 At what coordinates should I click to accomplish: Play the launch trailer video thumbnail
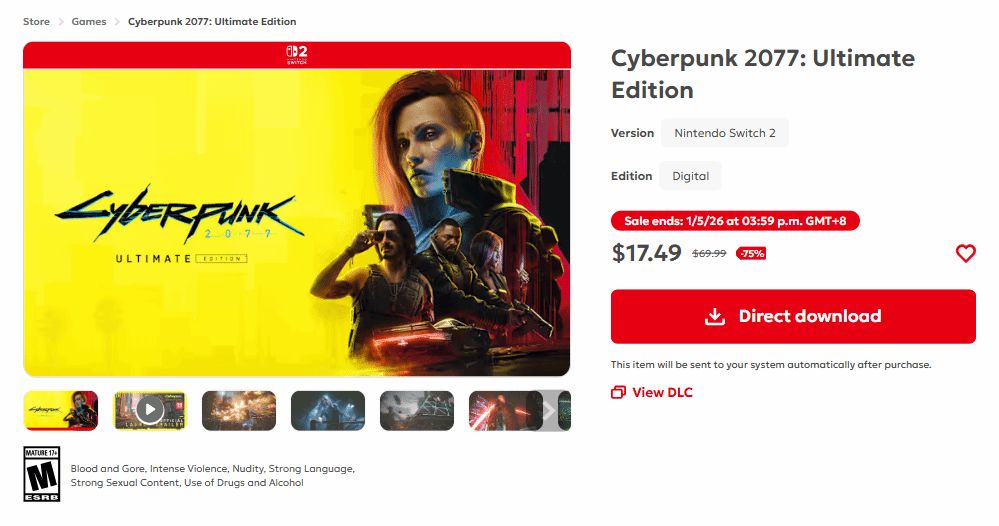coord(149,410)
